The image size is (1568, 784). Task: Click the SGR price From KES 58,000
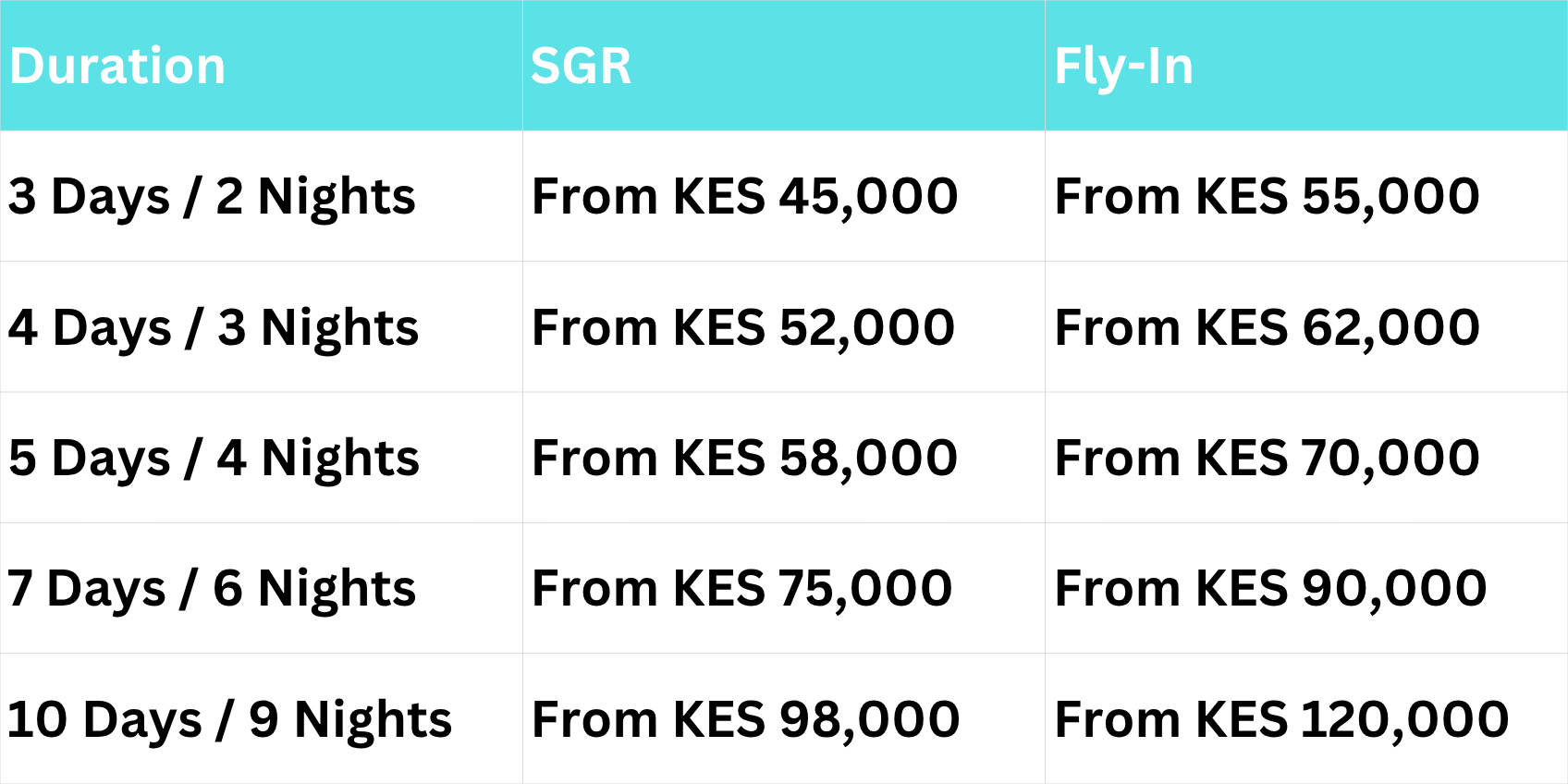pos(744,459)
